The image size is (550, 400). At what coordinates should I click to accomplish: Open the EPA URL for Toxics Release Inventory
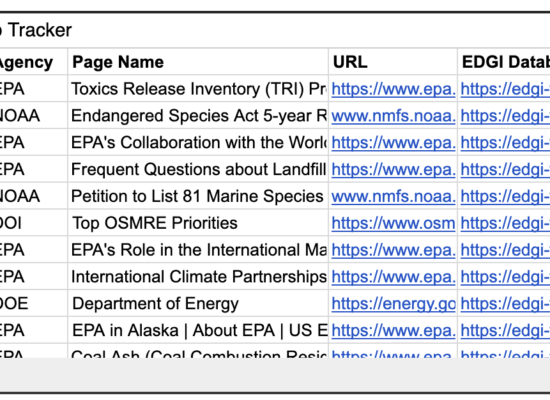(x=393, y=89)
